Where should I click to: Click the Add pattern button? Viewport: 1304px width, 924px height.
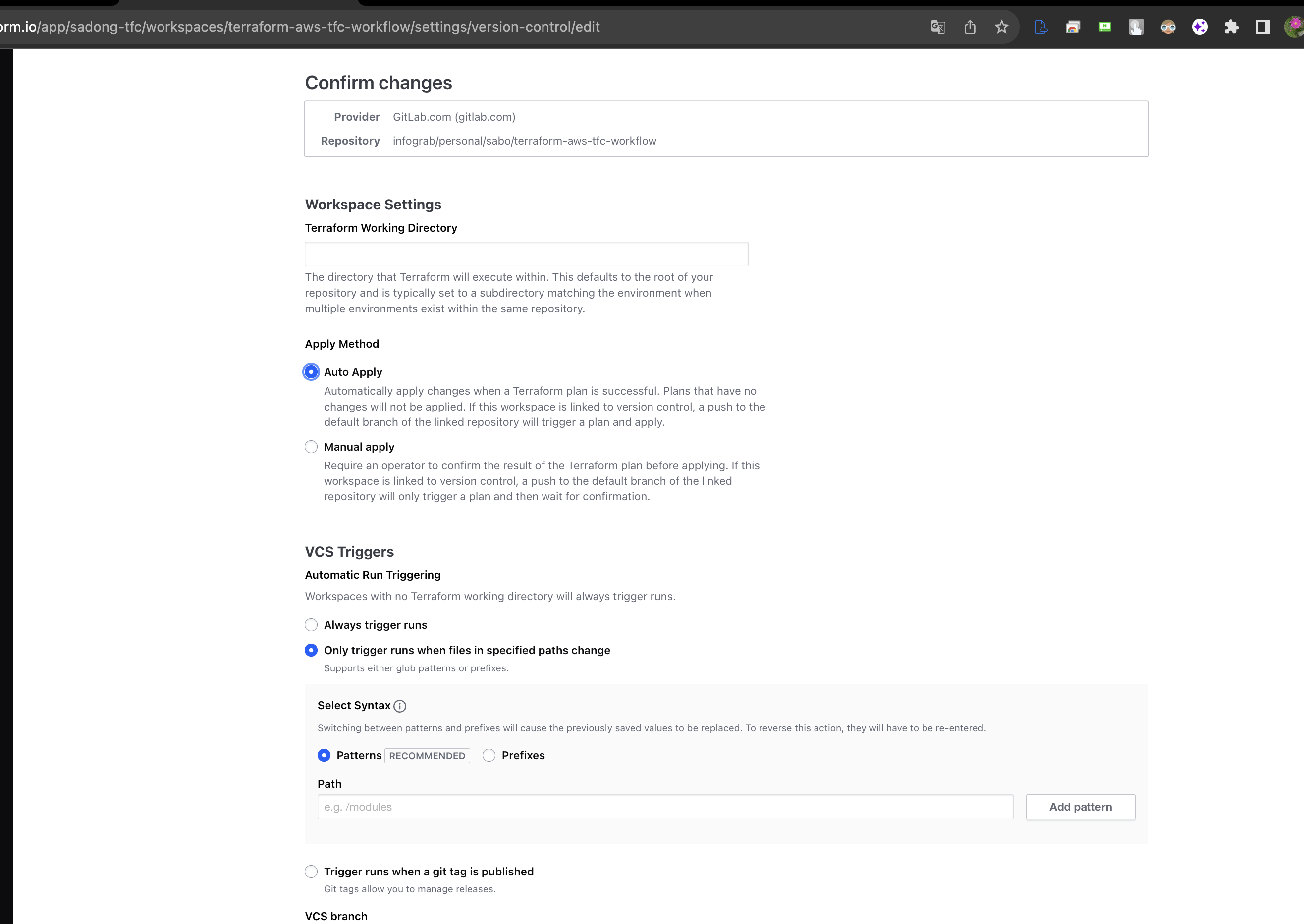coord(1080,806)
